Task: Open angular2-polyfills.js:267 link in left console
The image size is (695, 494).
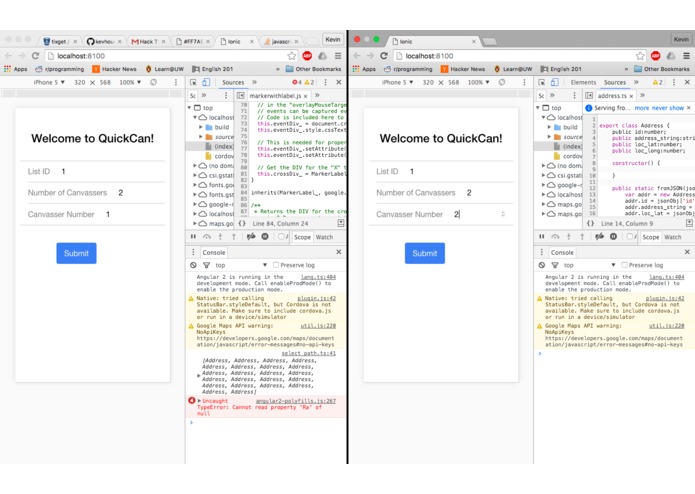Action: coord(296,401)
